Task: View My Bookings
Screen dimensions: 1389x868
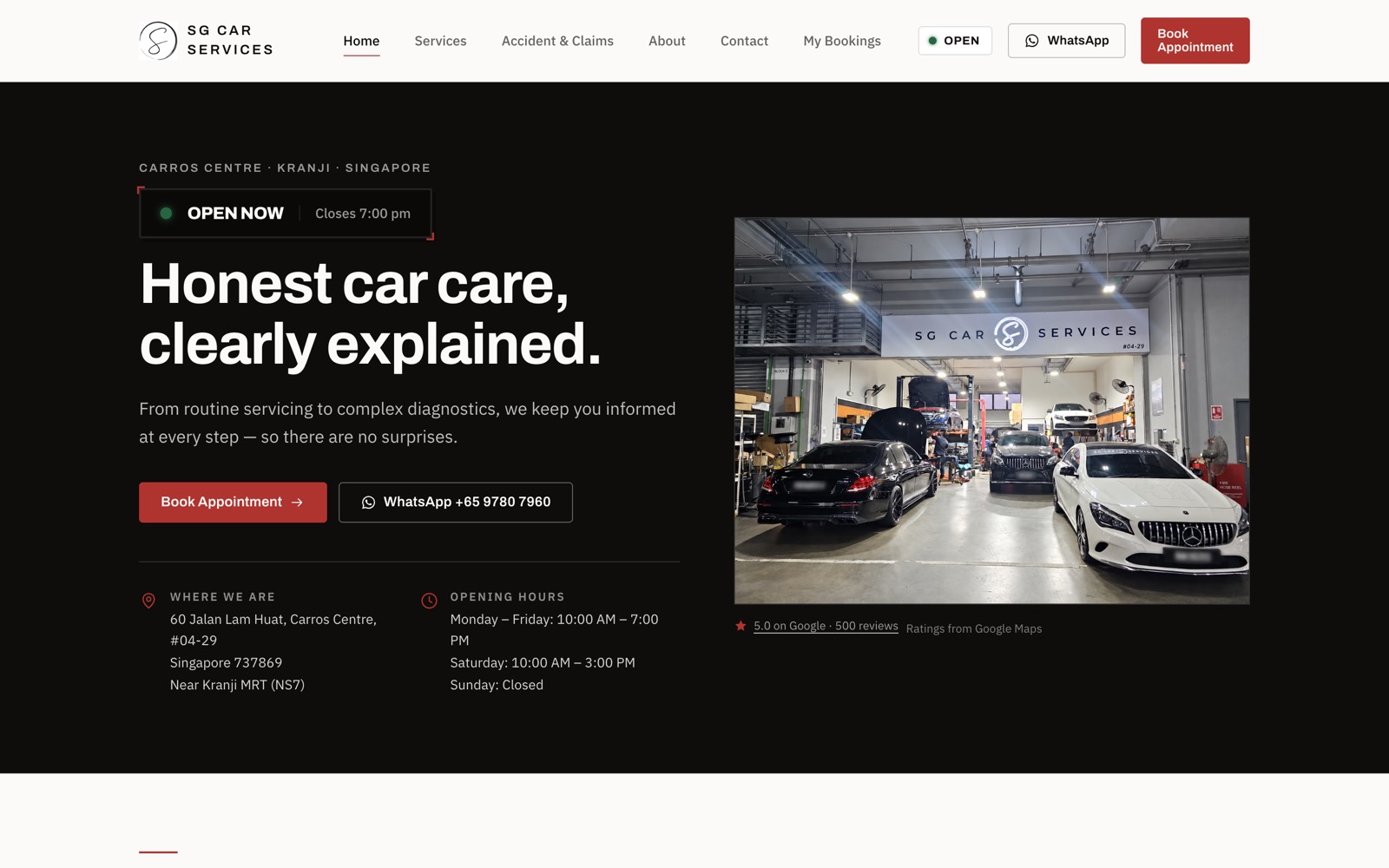Action: pyautogui.click(x=842, y=41)
